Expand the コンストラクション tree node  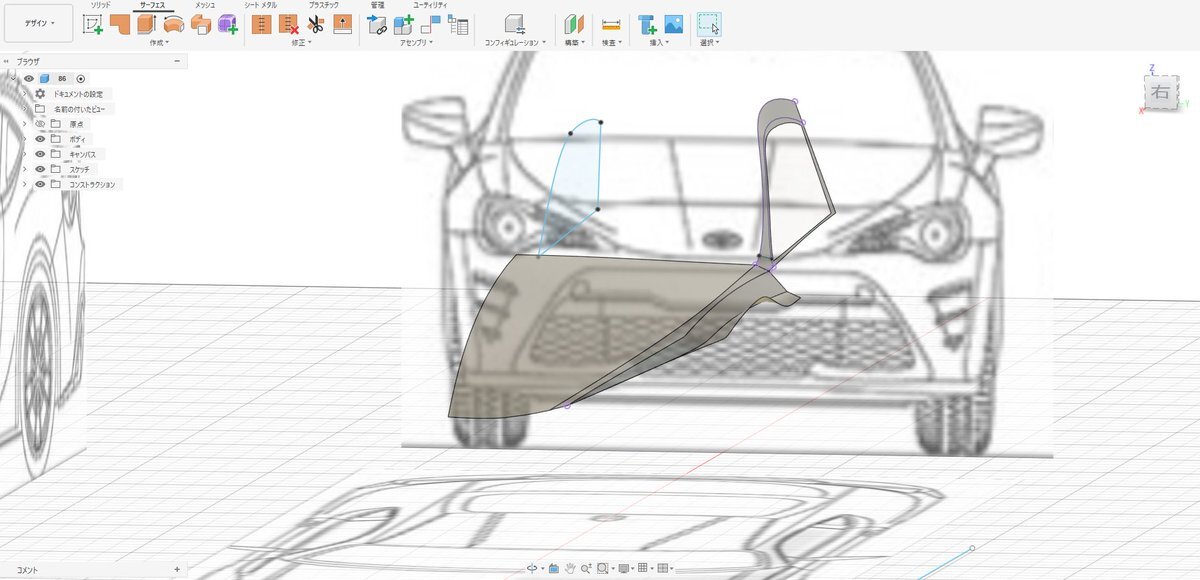pos(24,184)
